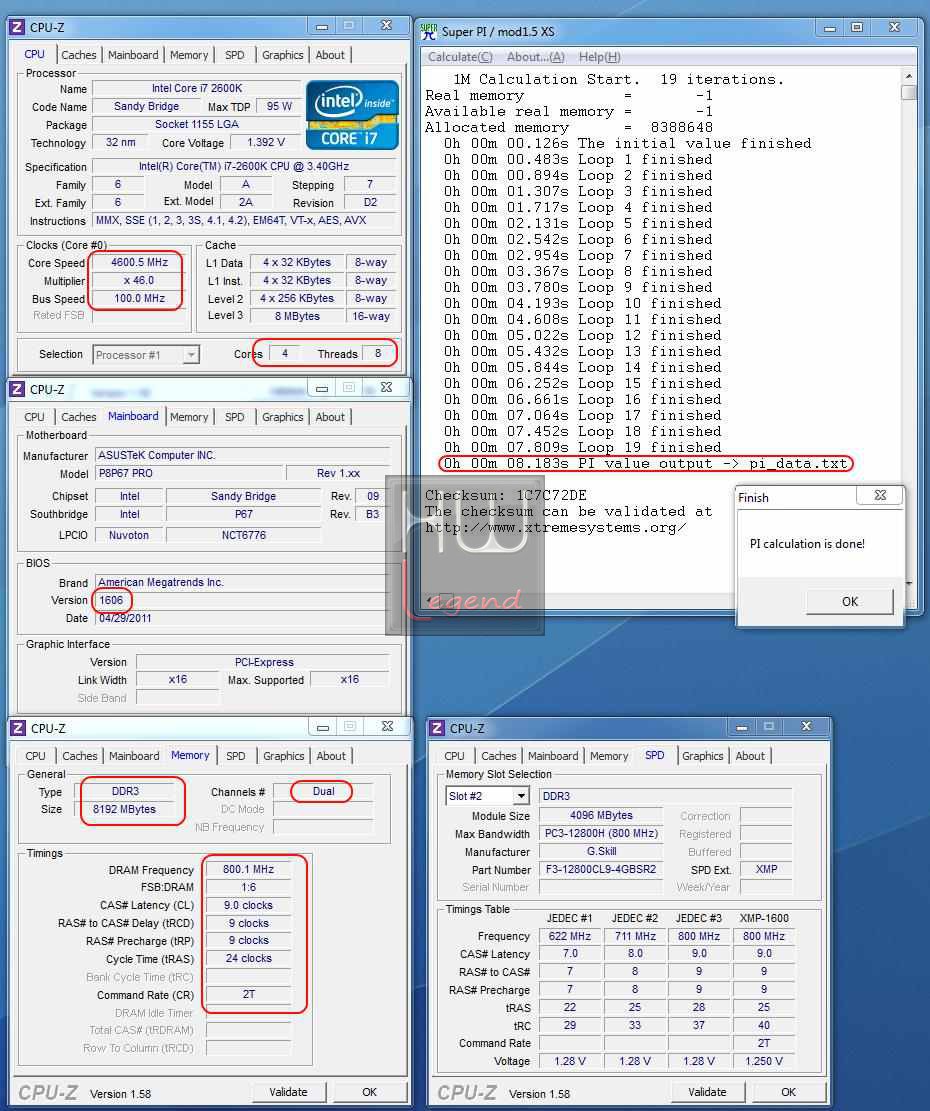Select the Graphics tab in the Processor window
The width and height of the screenshot is (930, 1111).
pos(283,55)
